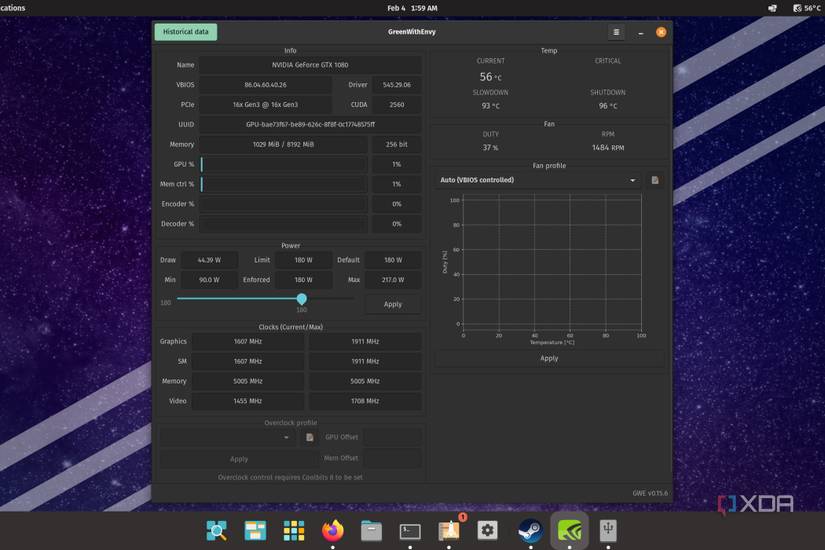Open the Pop launcher search icon in dock

217,531
